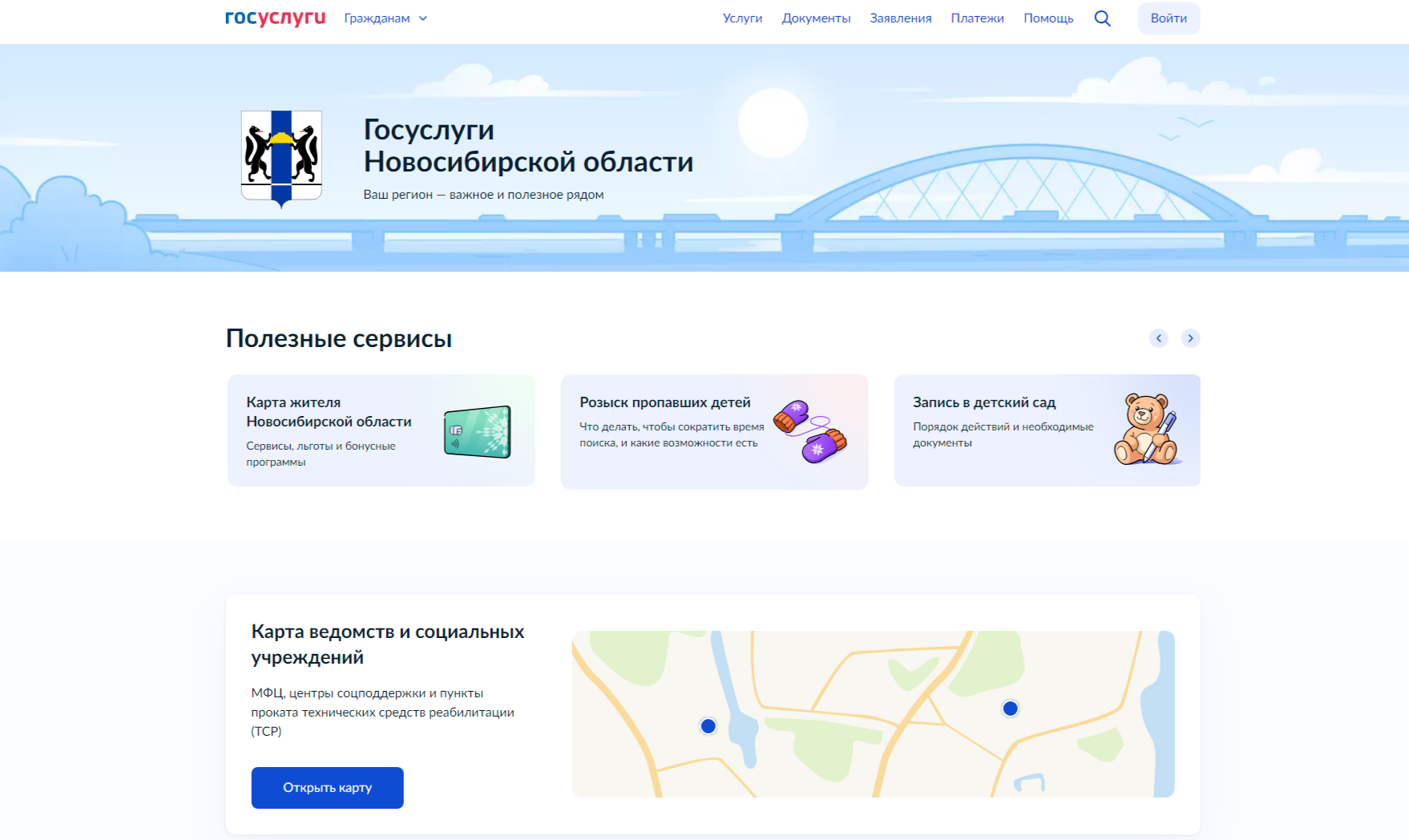The image size is (1409, 840).
Task: Open Розыск пропавших детей card title
Action: (x=664, y=402)
